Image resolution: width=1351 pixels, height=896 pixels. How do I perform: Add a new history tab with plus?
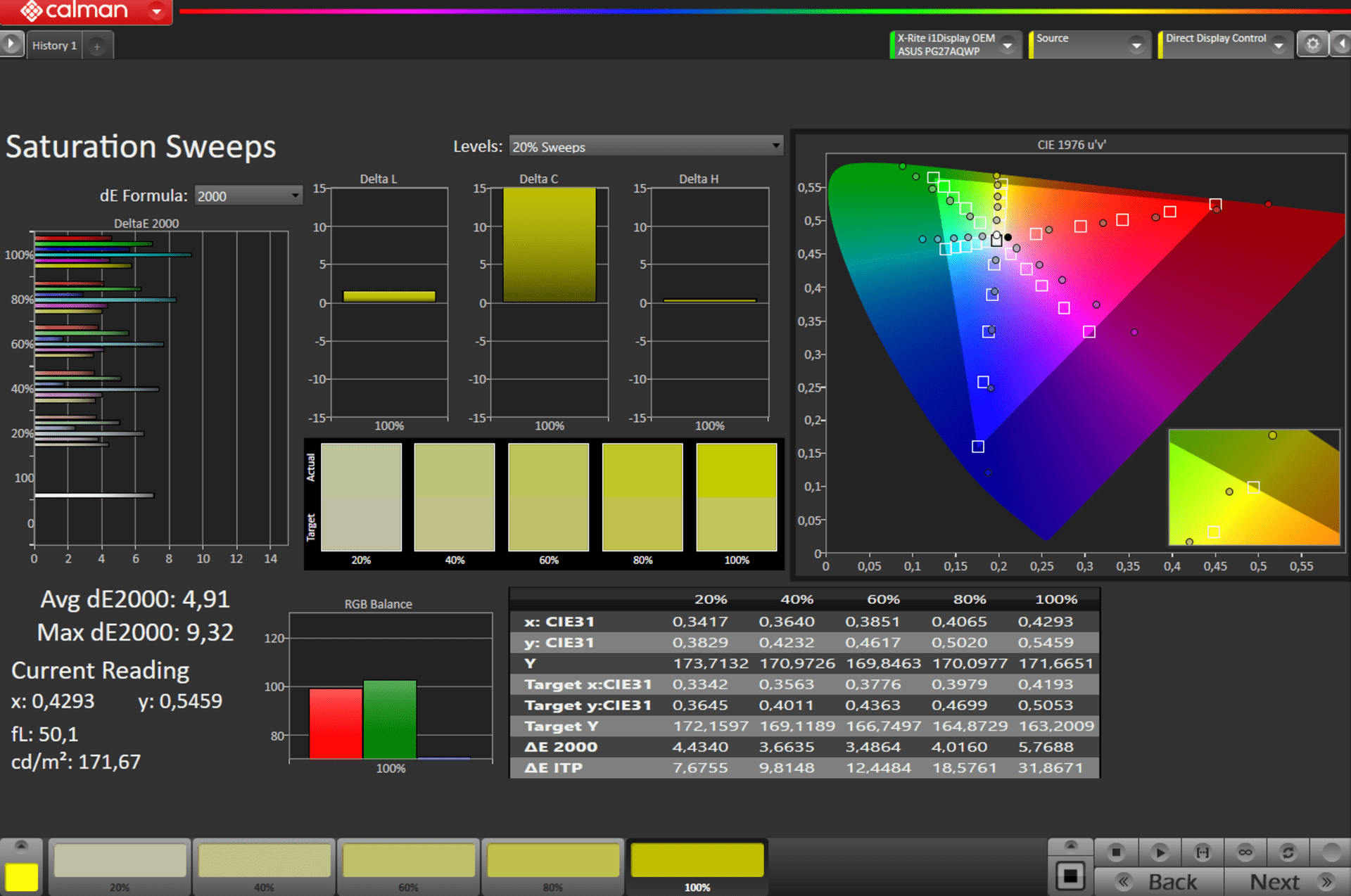[x=97, y=46]
